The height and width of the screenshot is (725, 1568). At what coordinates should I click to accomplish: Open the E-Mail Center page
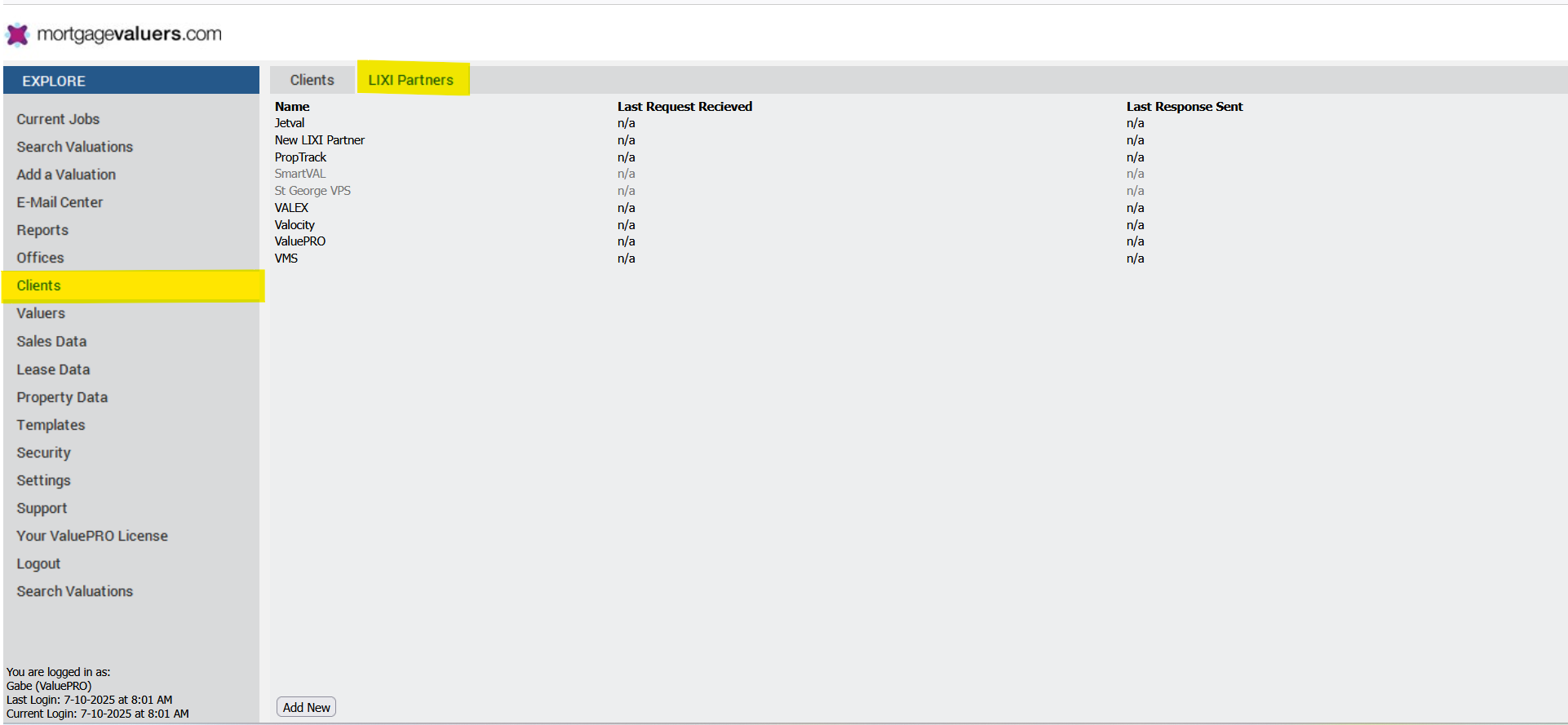click(60, 202)
